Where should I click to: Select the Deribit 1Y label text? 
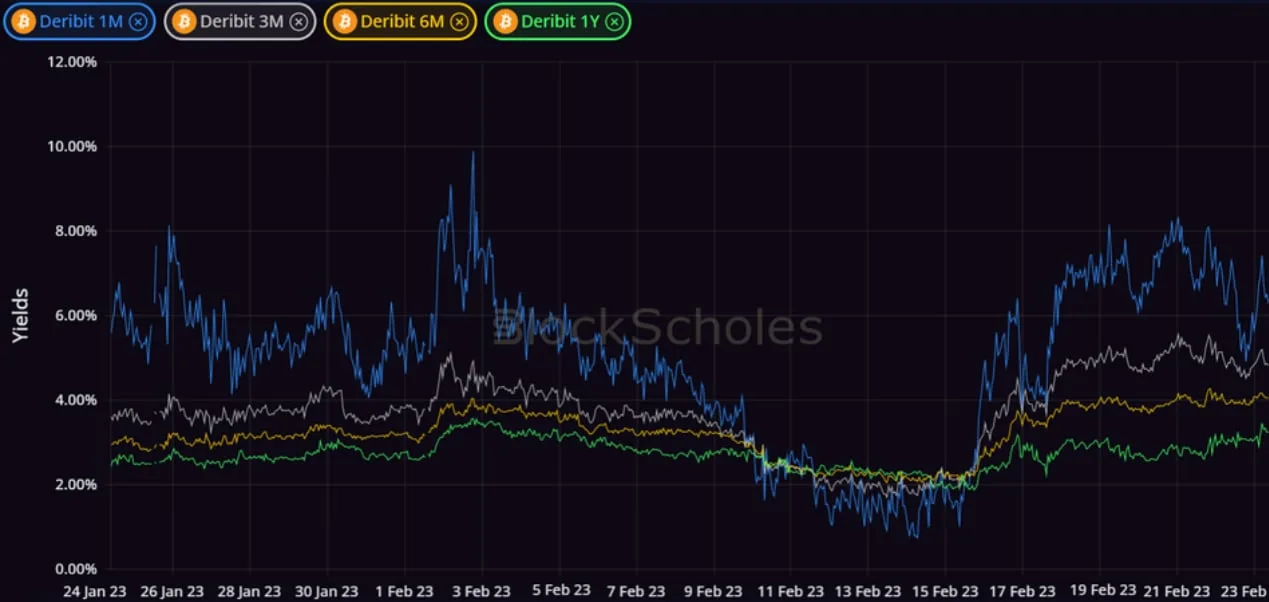(x=560, y=21)
